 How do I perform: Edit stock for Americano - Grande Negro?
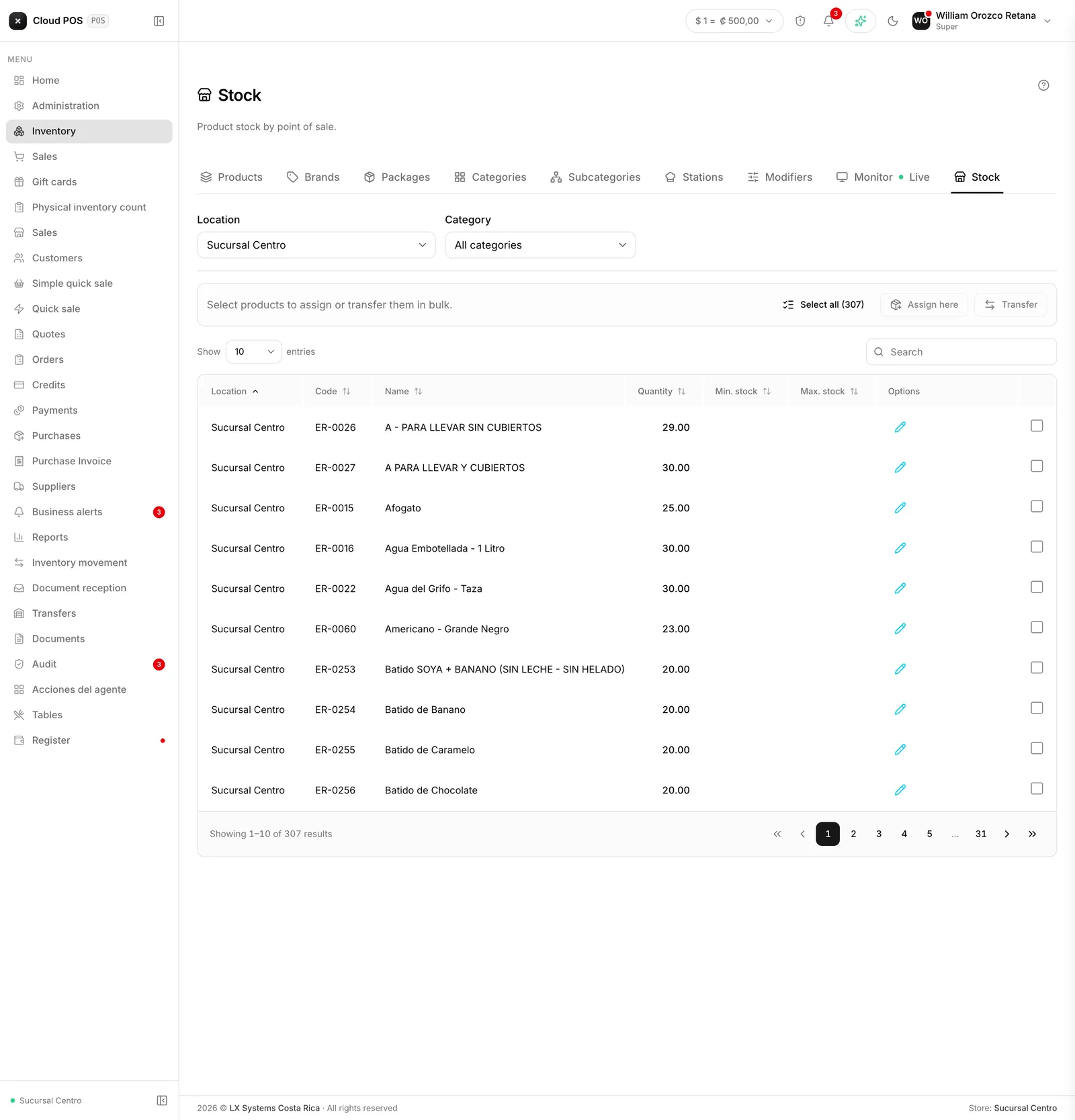pos(900,629)
